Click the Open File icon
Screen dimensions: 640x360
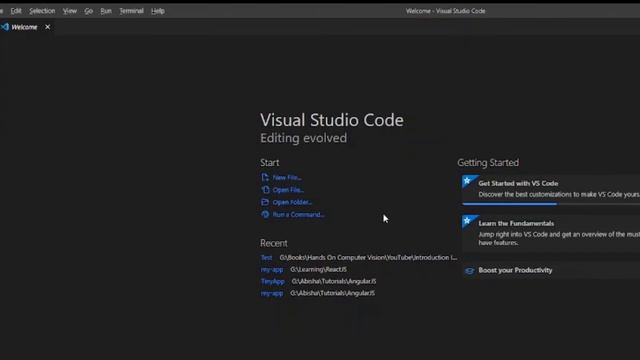pos(265,189)
